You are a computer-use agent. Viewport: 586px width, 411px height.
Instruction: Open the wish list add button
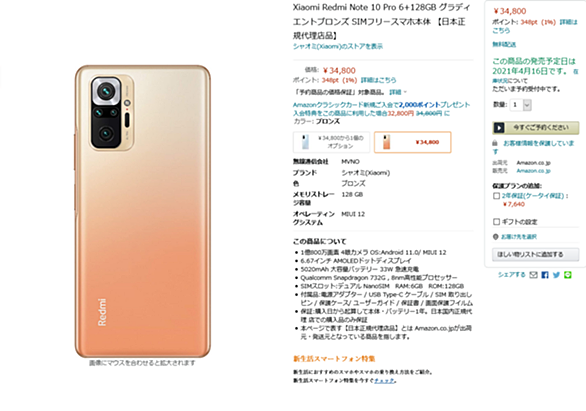coord(536,254)
